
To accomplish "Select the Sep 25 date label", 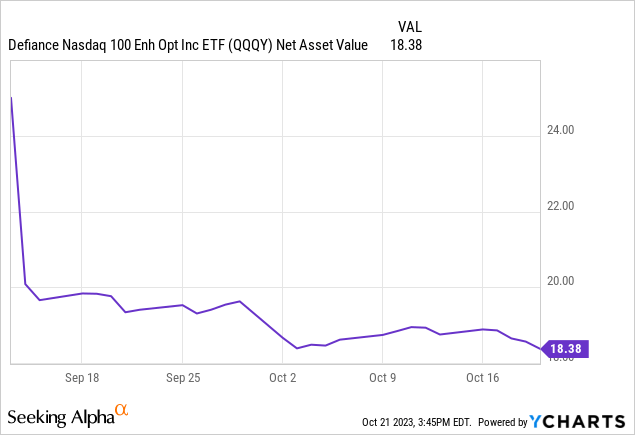I will click(x=182, y=379).
